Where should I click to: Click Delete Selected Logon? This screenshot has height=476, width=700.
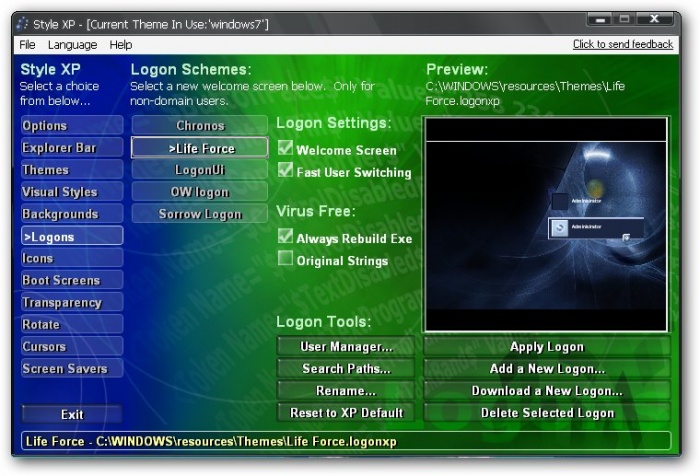[x=547, y=413]
